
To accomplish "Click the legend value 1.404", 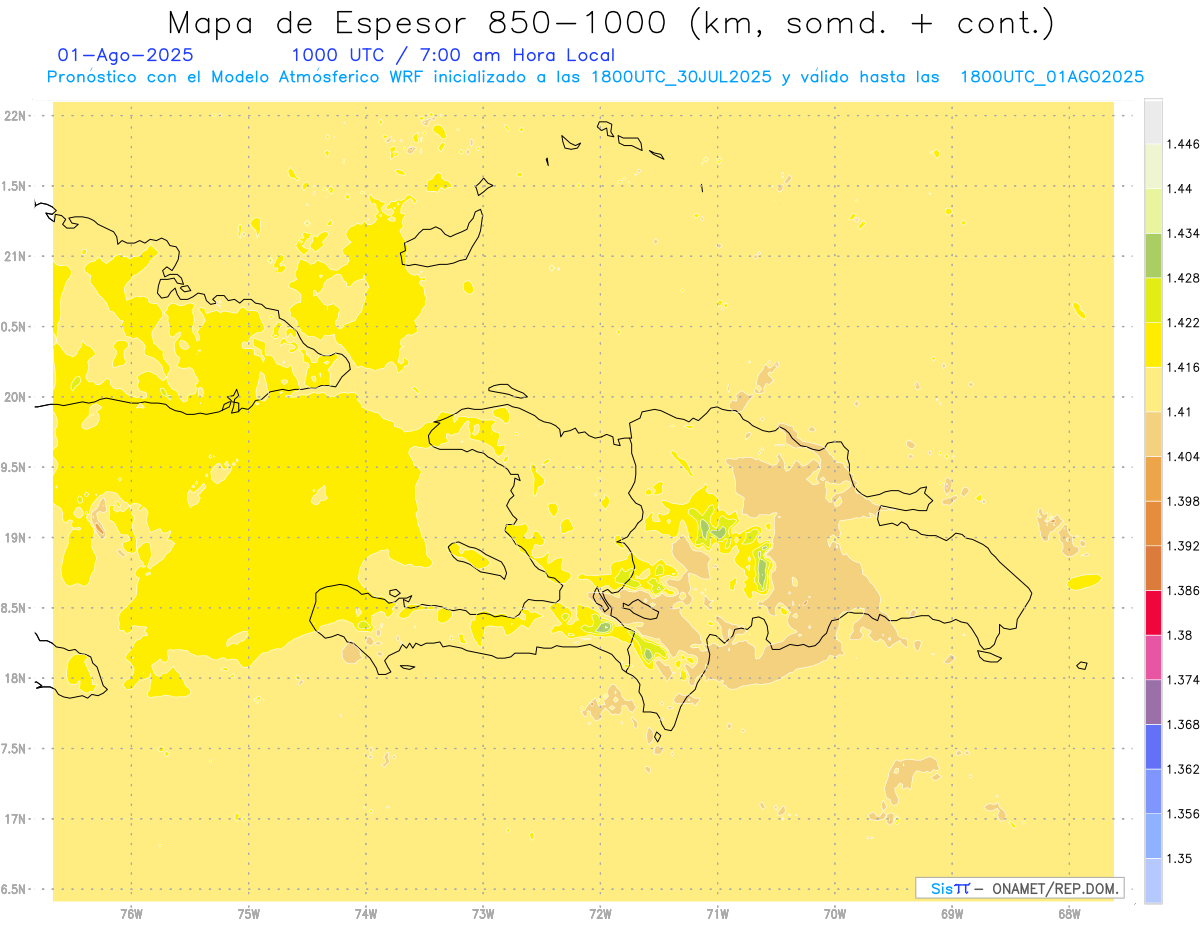I will pyautogui.click(x=1182, y=457).
